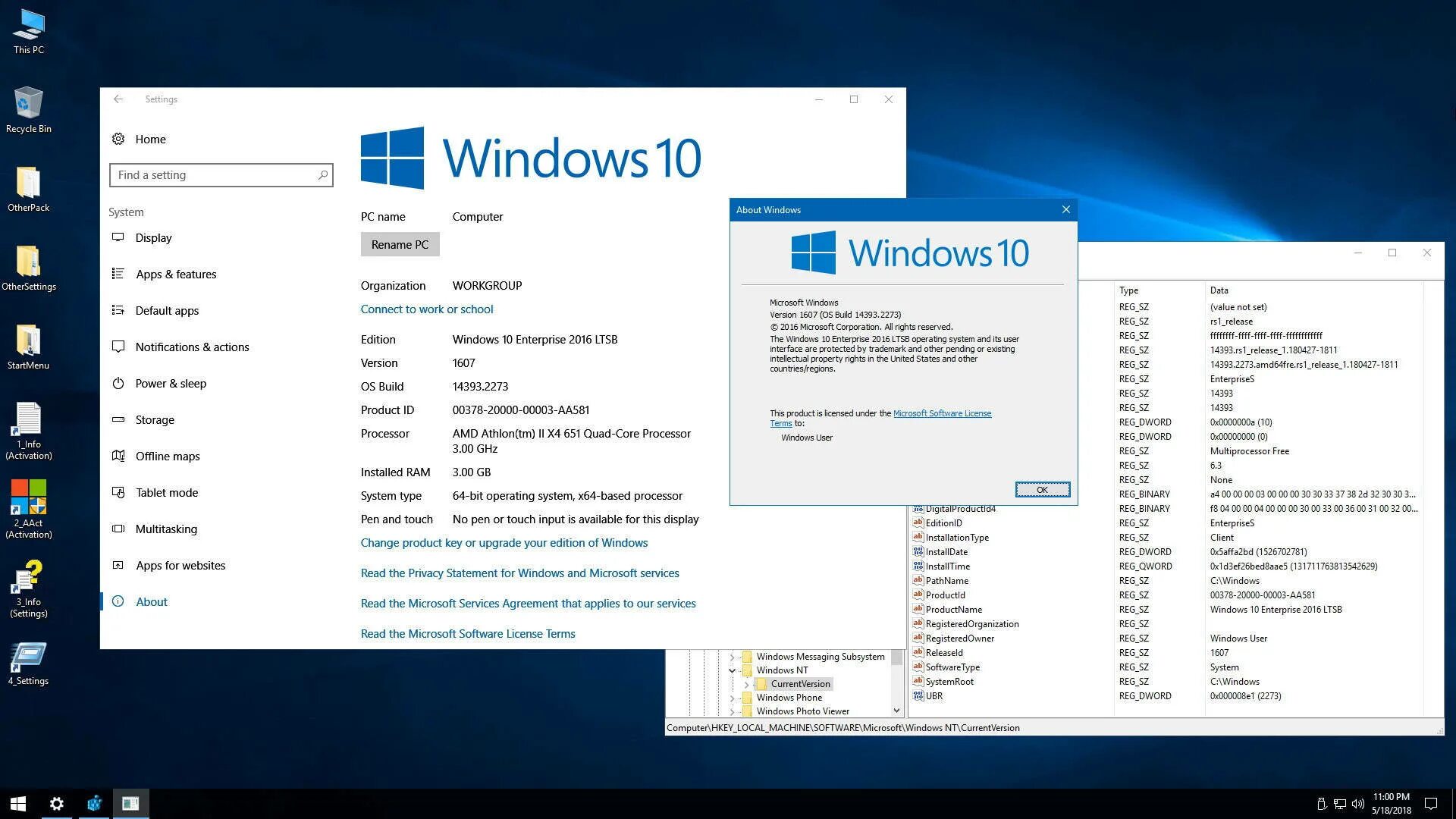Open Connect to work or school link
The width and height of the screenshot is (1456, 819).
426,309
